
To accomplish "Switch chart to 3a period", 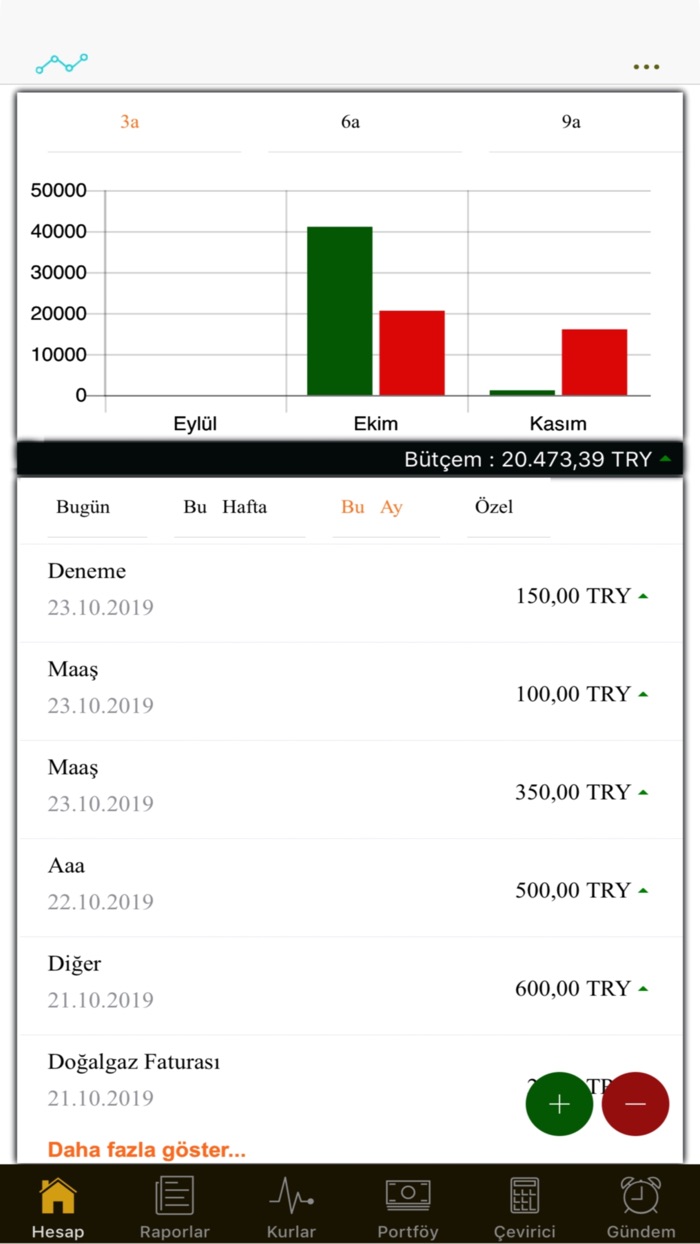I will click(x=130, y=123).
